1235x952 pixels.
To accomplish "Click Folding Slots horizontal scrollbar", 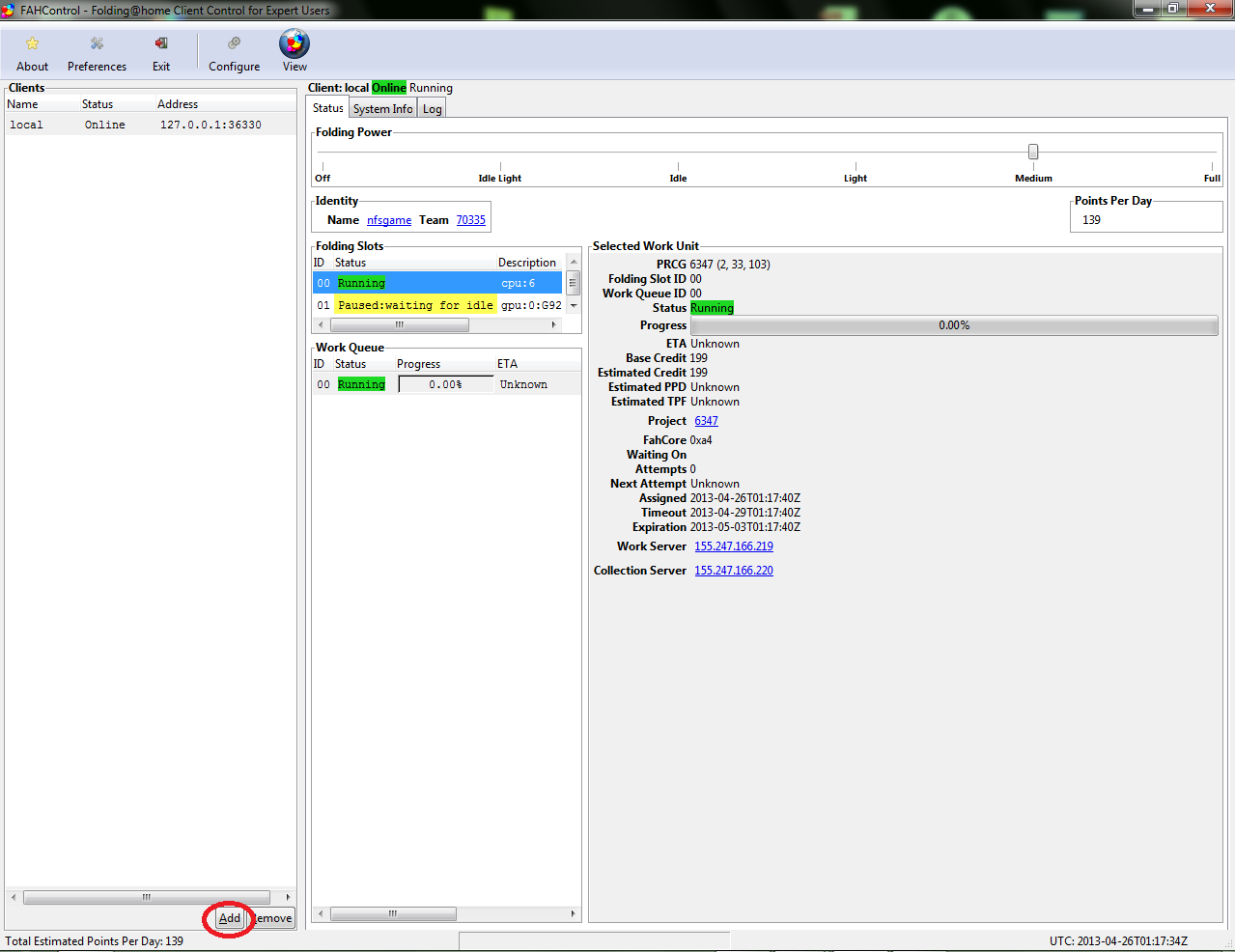I will pos(398,324).
